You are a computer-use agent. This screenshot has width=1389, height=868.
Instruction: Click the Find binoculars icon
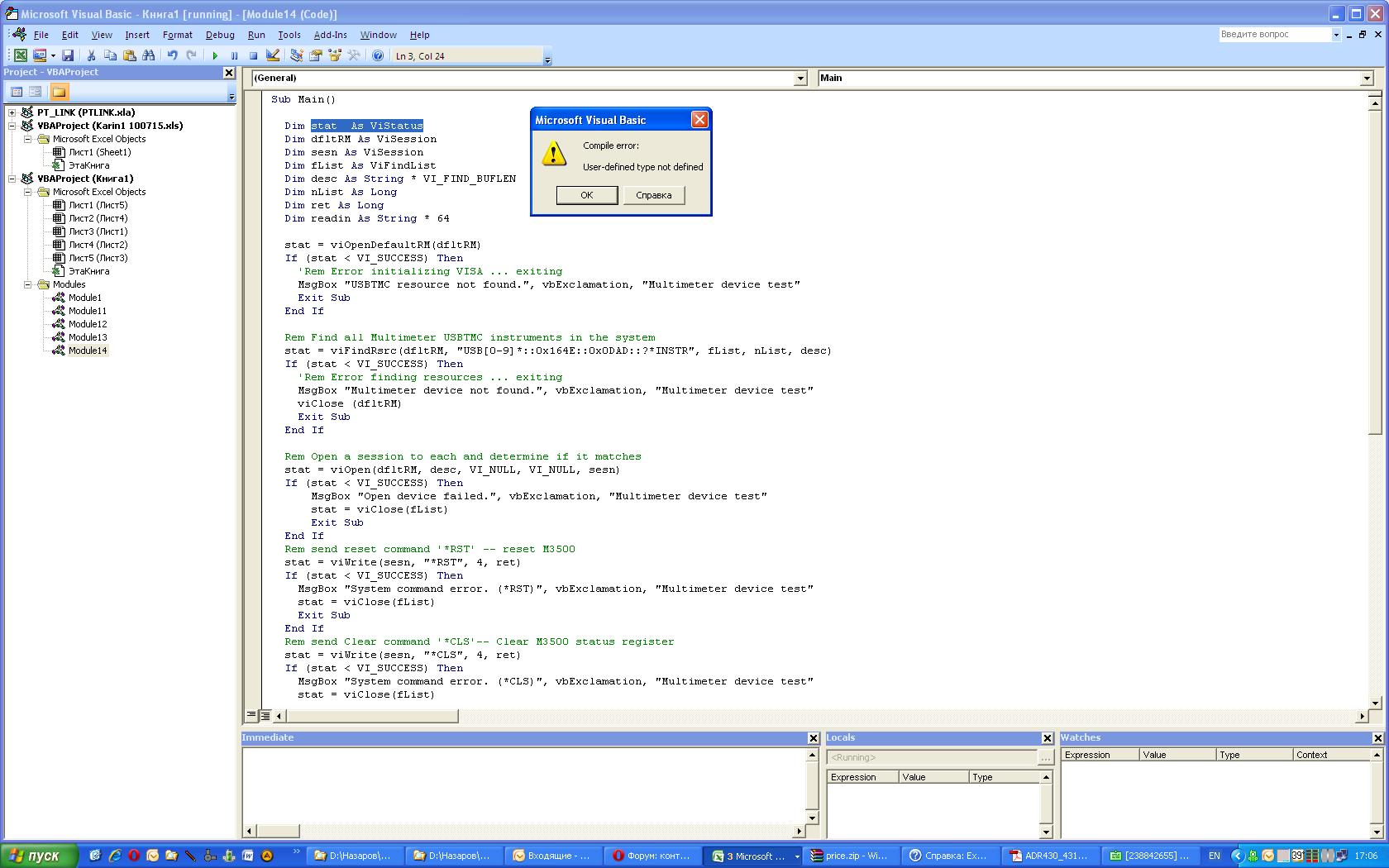pos(149,55)
